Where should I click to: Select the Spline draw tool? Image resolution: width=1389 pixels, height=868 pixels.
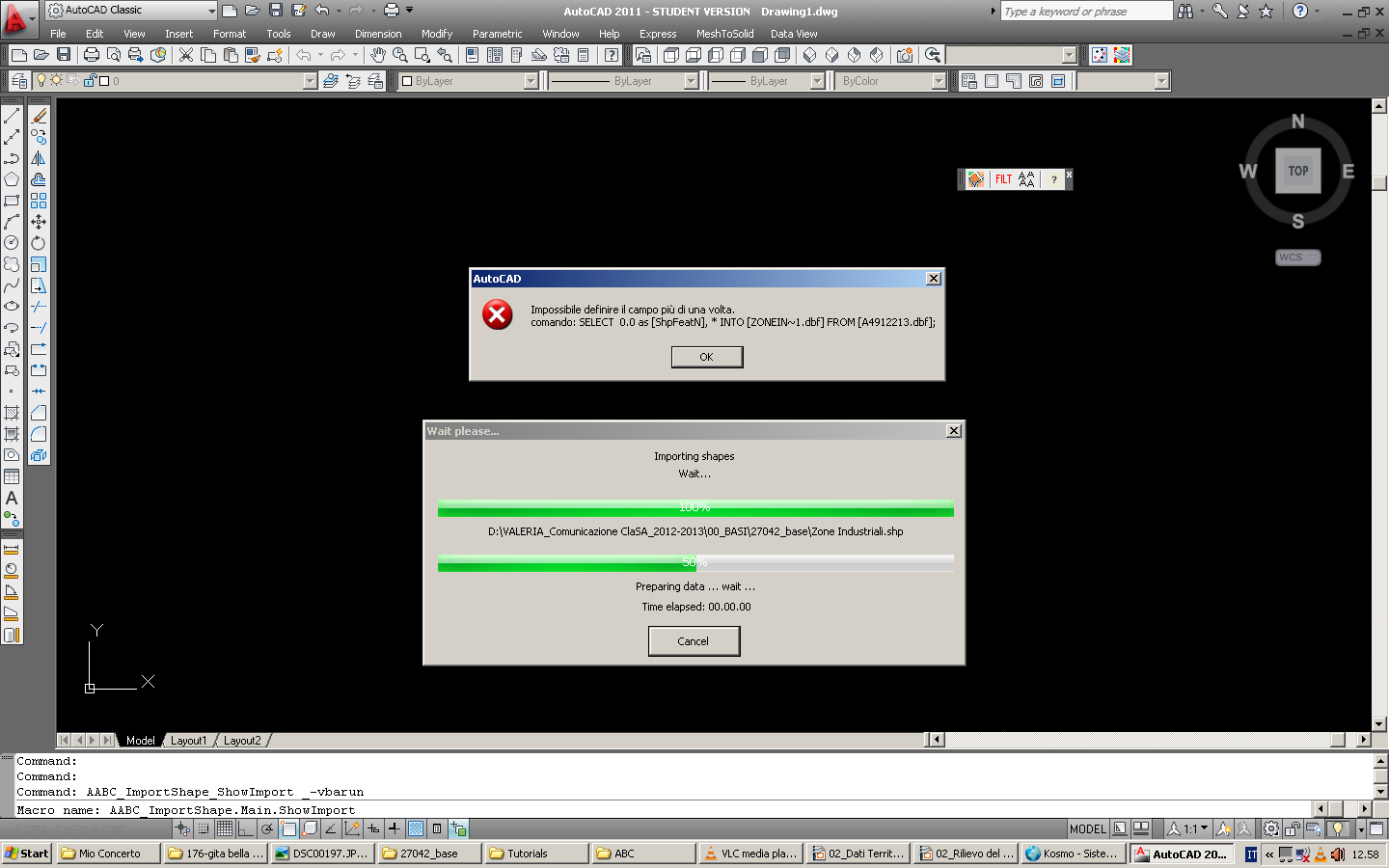pyautogui.click(x=12, y=285)
